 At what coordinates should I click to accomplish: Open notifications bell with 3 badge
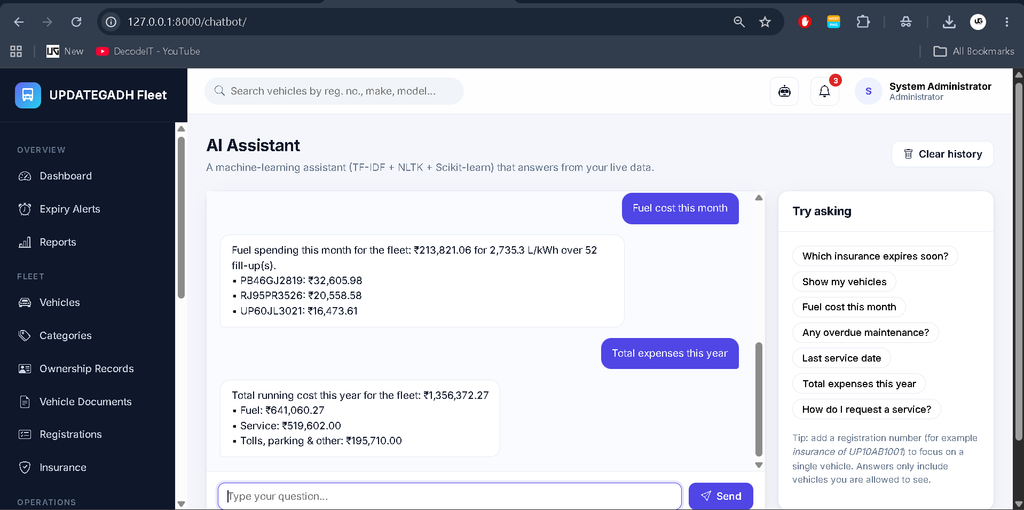pos(825,91)
